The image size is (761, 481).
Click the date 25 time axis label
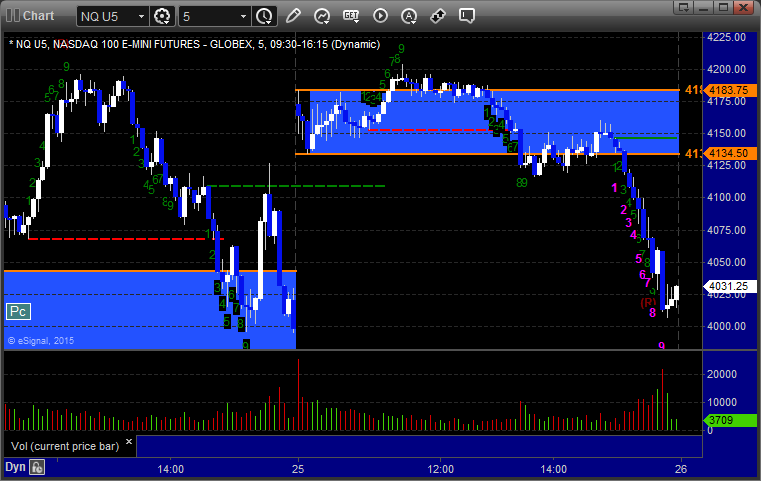298,469
